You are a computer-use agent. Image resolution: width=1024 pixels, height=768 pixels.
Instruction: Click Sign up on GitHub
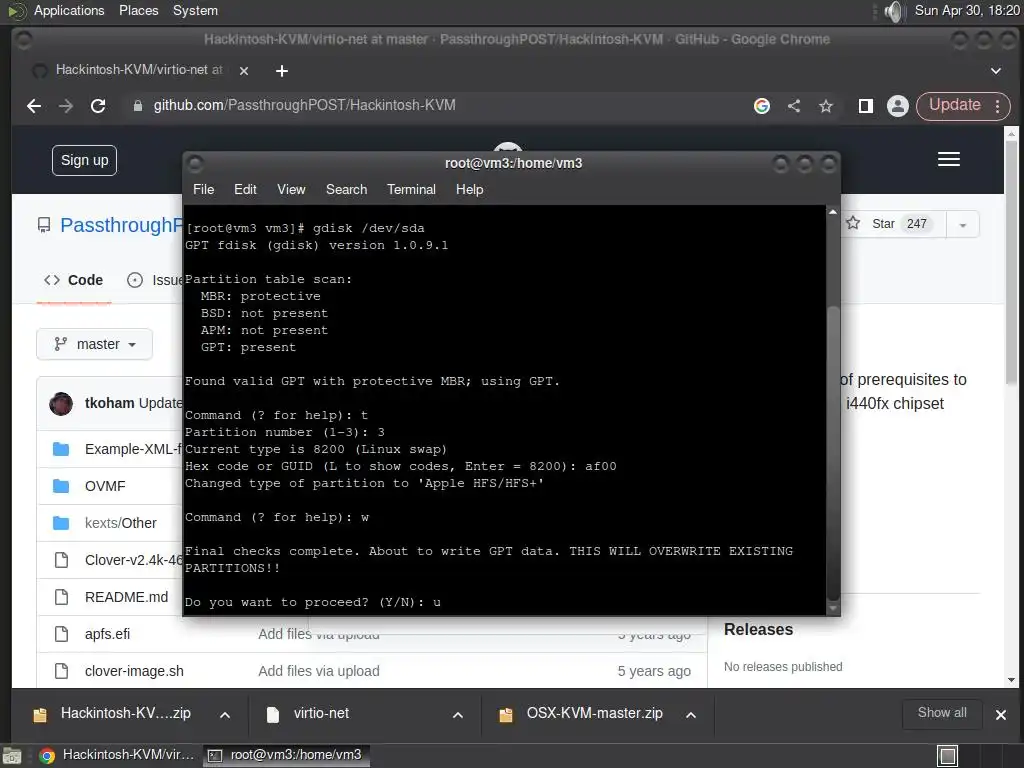tap(84, 160)
